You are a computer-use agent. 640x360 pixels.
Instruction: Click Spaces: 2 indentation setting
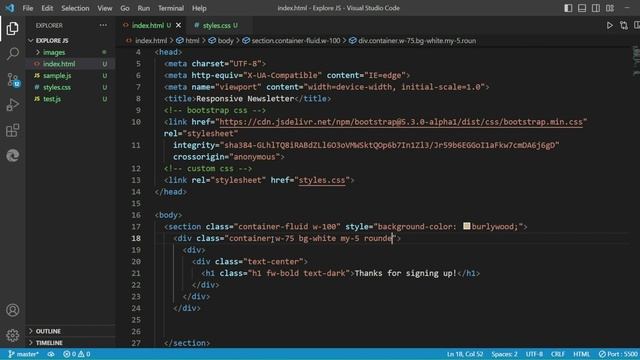[x=504, y=354]
